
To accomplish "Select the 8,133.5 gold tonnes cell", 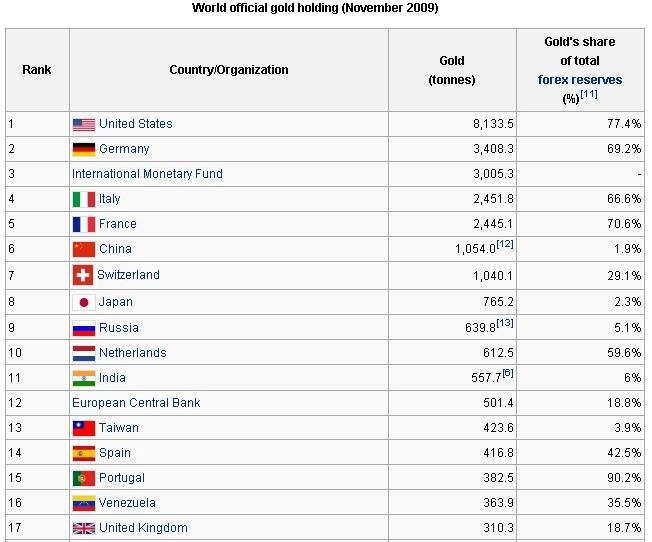I will coord(452,124).
